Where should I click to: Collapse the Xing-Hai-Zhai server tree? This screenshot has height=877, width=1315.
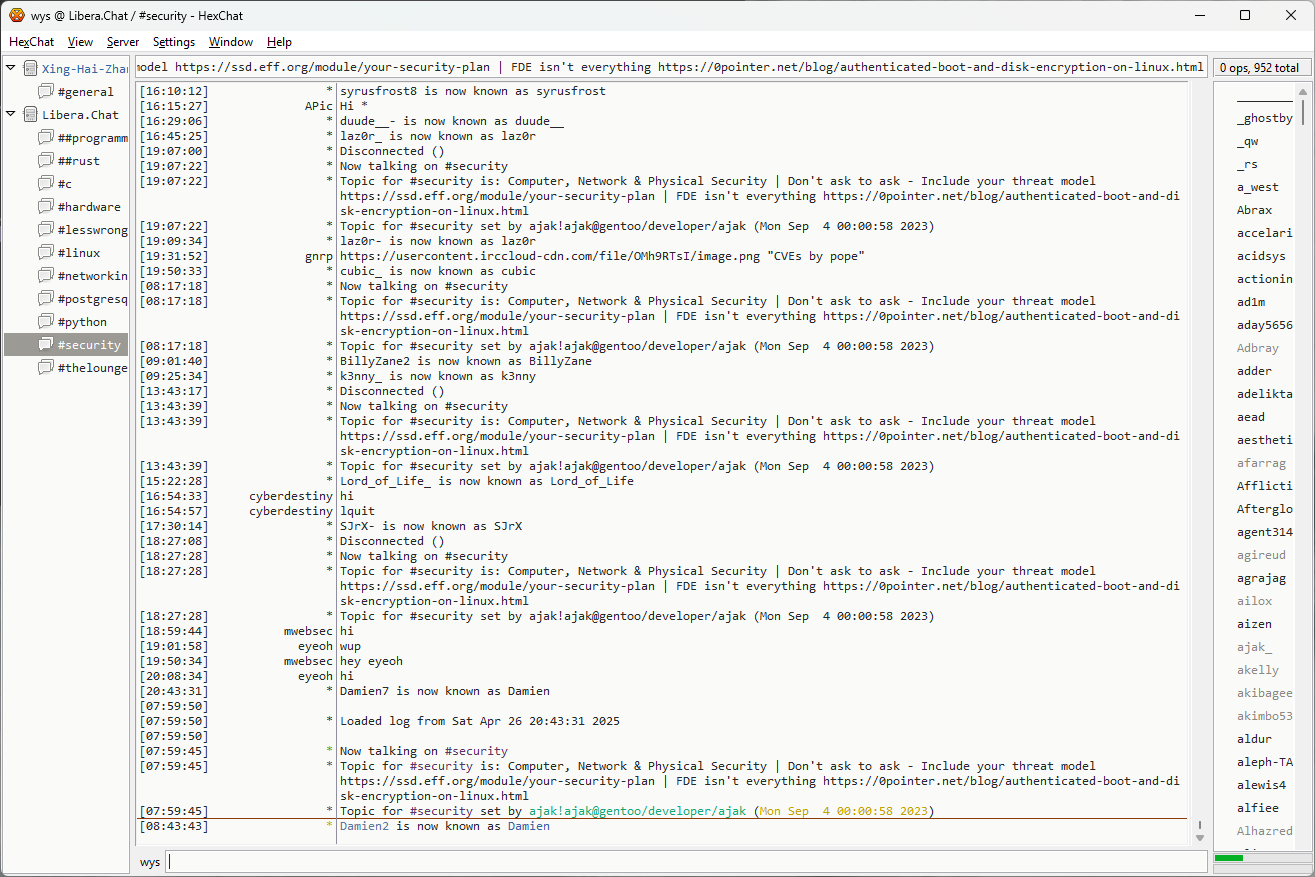[11, 68]
